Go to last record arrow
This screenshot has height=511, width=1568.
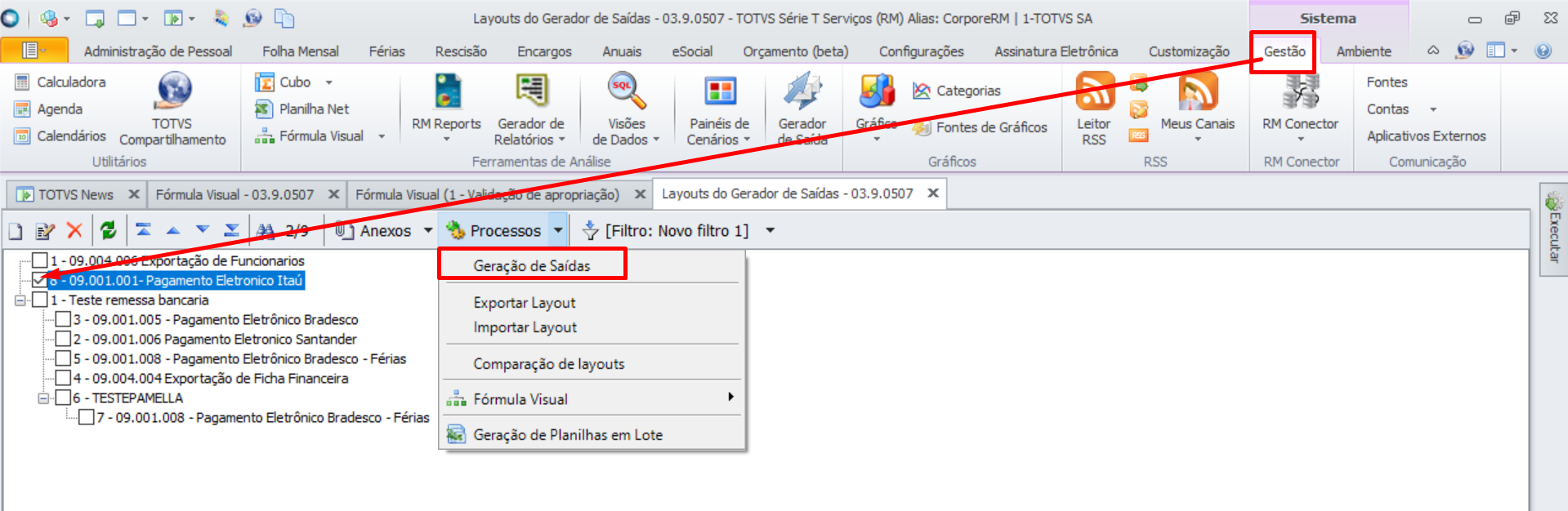coord(232,230)
